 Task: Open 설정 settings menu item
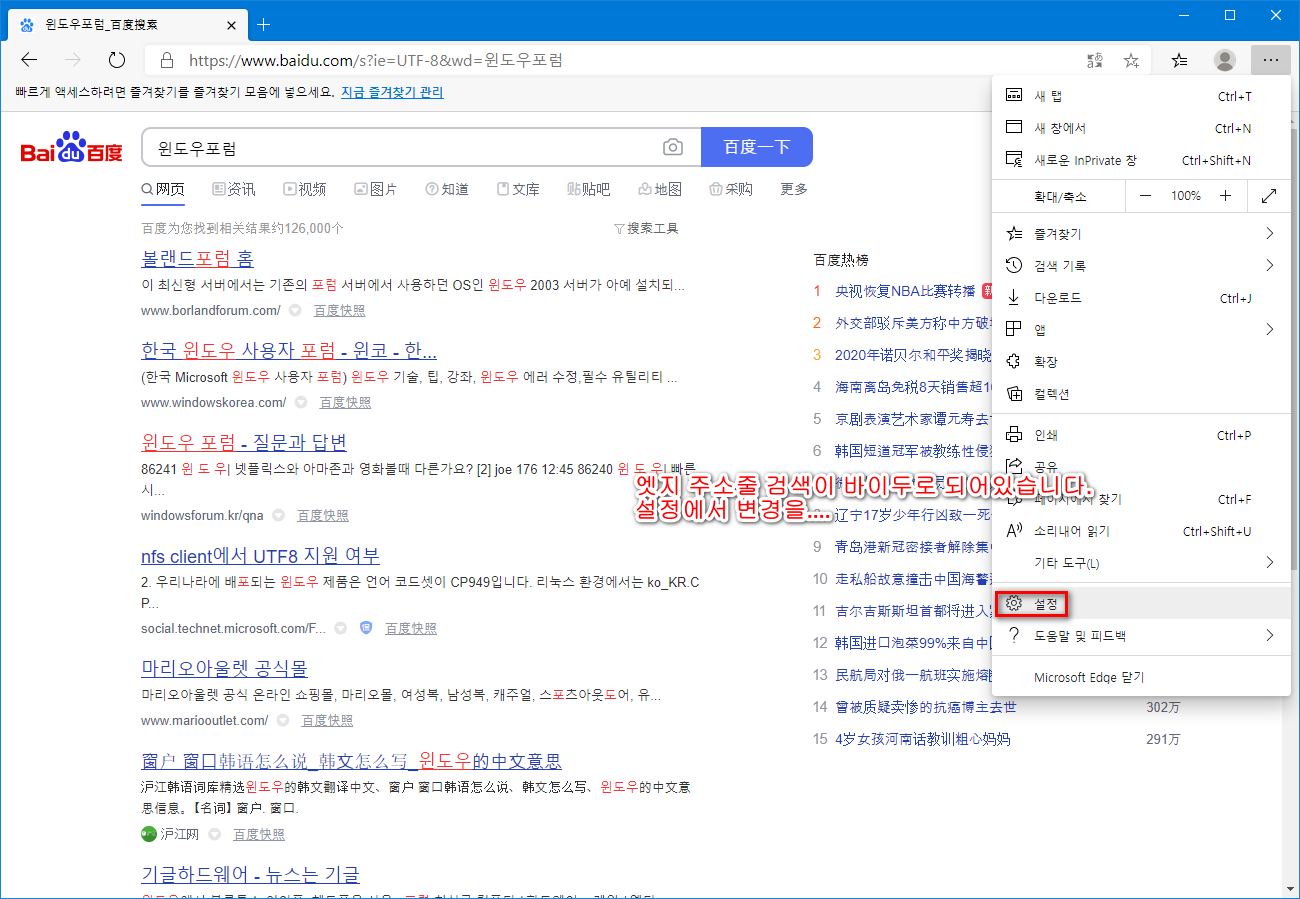tap(1141, 604)
